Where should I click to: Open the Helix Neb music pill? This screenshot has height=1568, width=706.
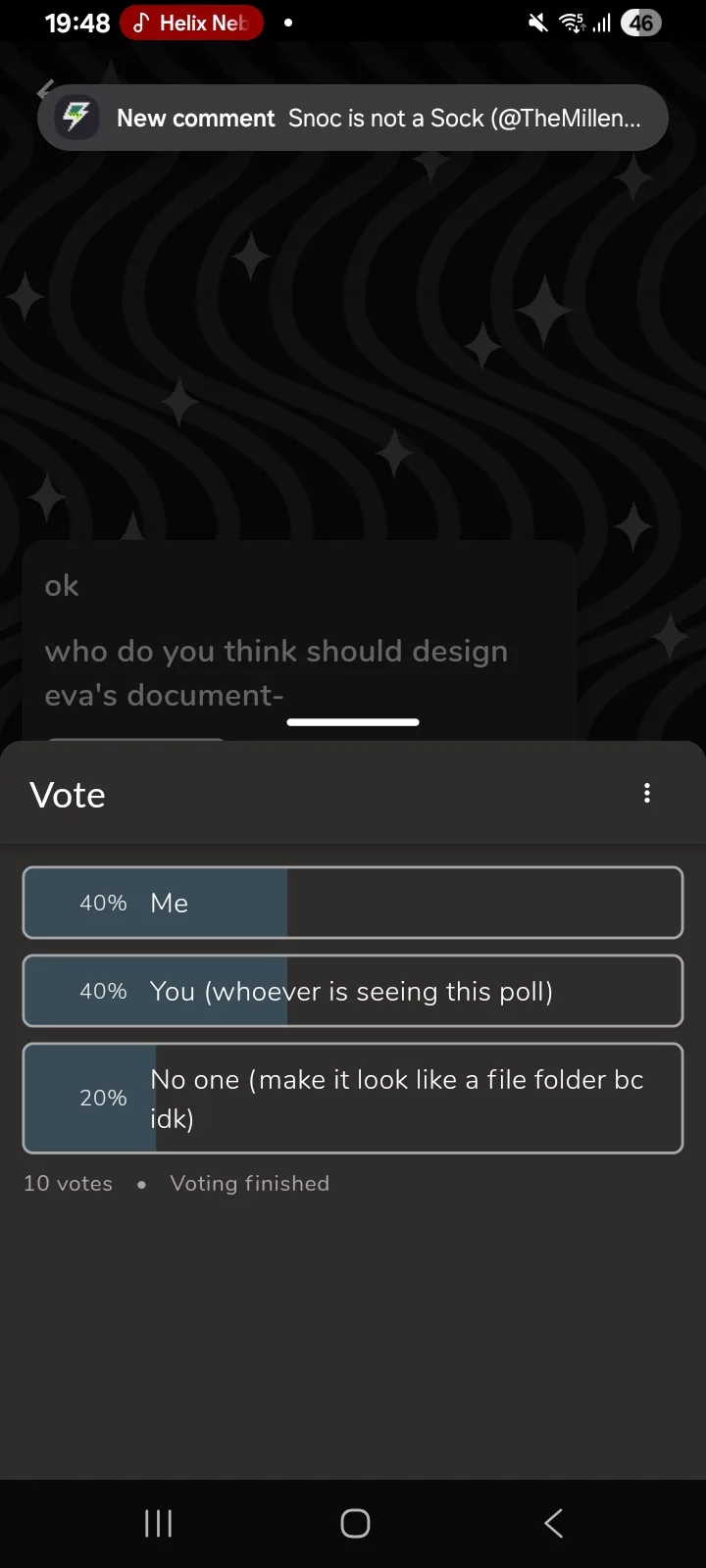click(x=192, y=23)
